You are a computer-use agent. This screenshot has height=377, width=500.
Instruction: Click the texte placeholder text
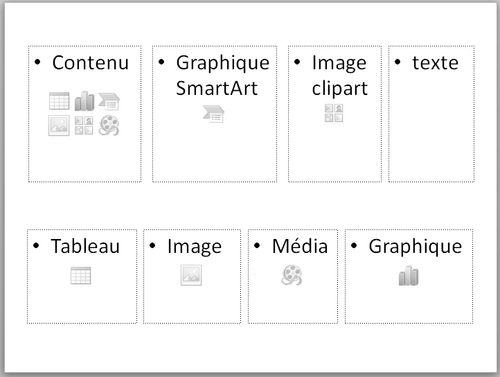pos(435,63)
